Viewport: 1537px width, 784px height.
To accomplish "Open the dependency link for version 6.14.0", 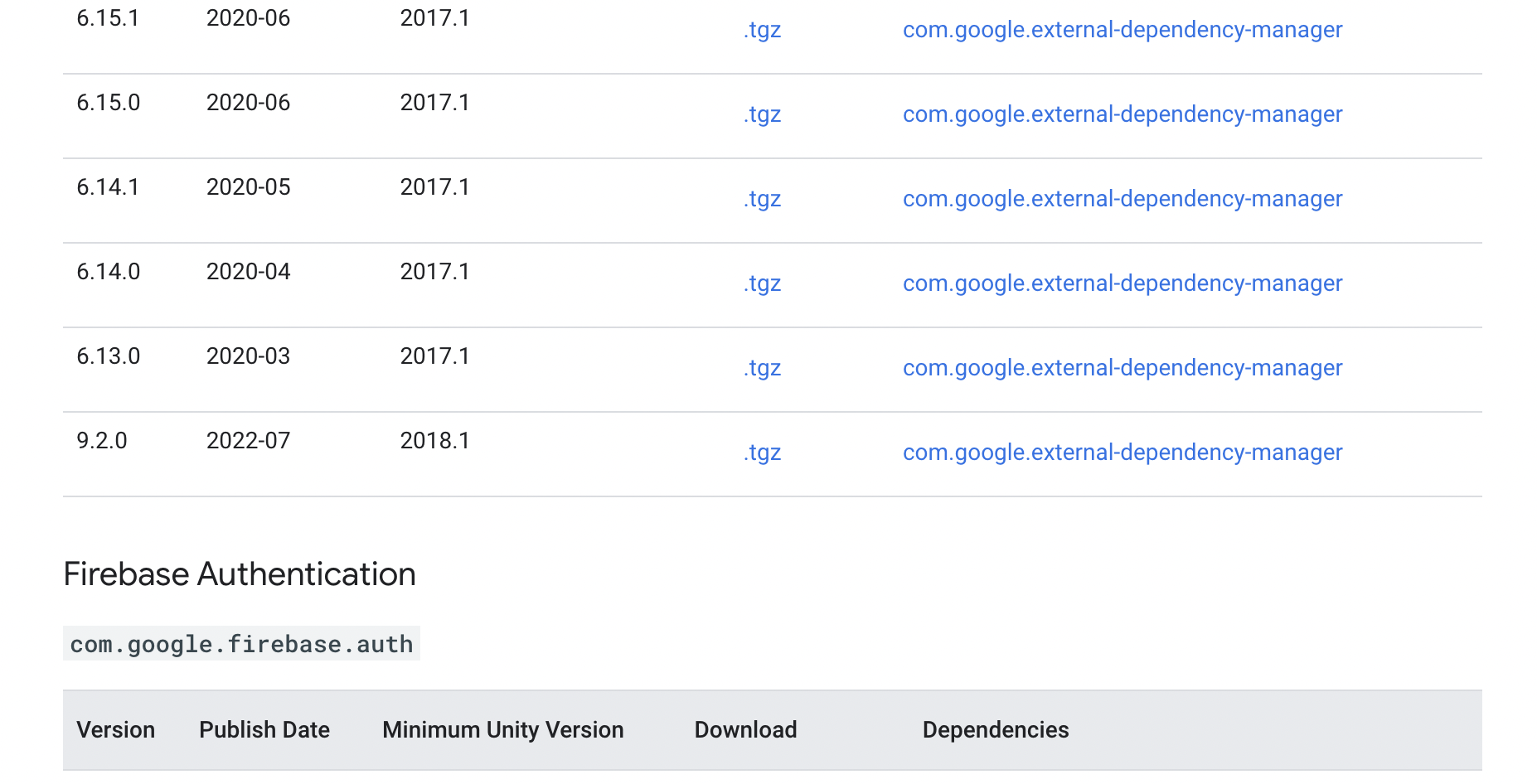I will click(x=1122, y=283).
